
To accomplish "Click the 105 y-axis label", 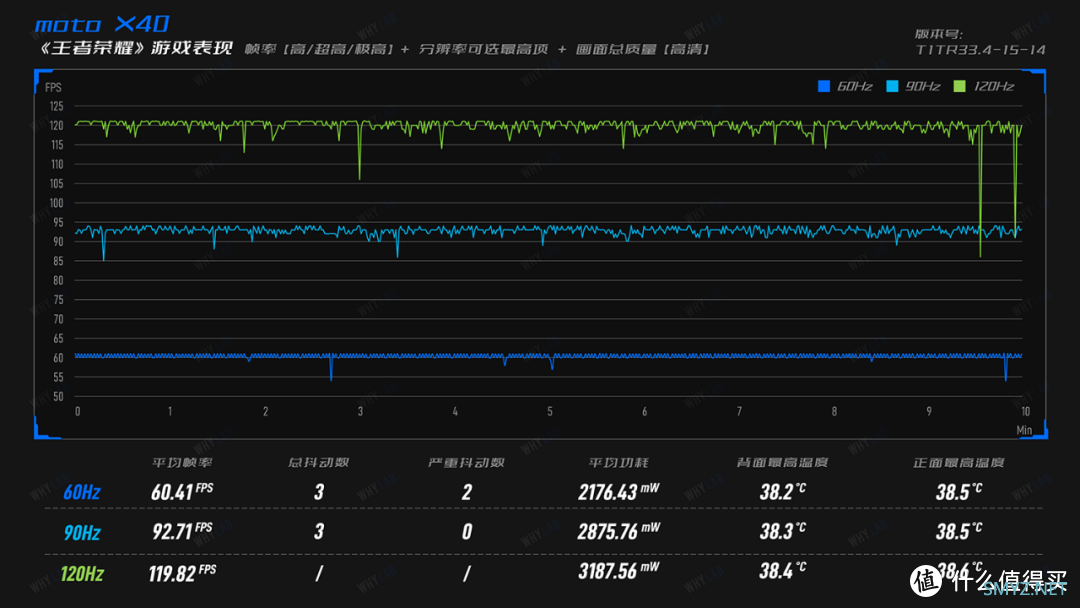I will [56, 184].
